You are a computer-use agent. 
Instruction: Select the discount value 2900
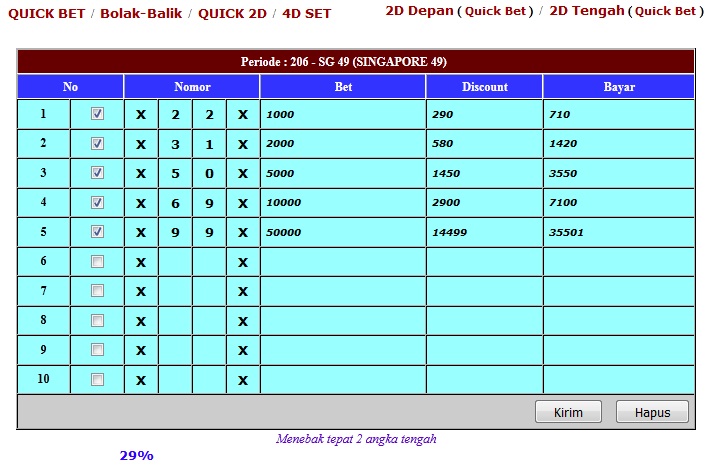point(446,203)
